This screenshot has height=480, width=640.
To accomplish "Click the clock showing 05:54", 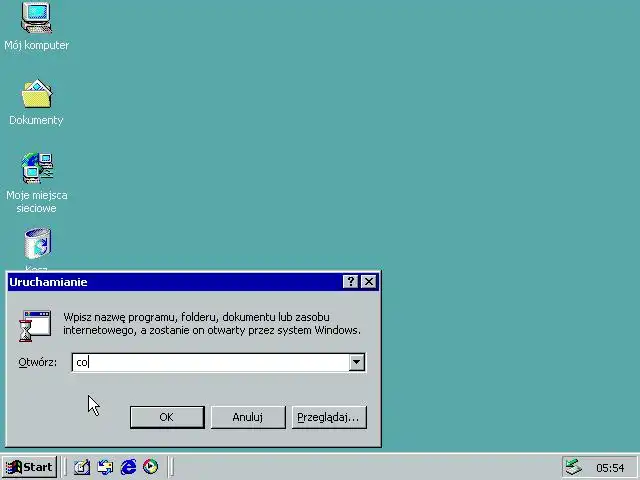I will 610,468.
